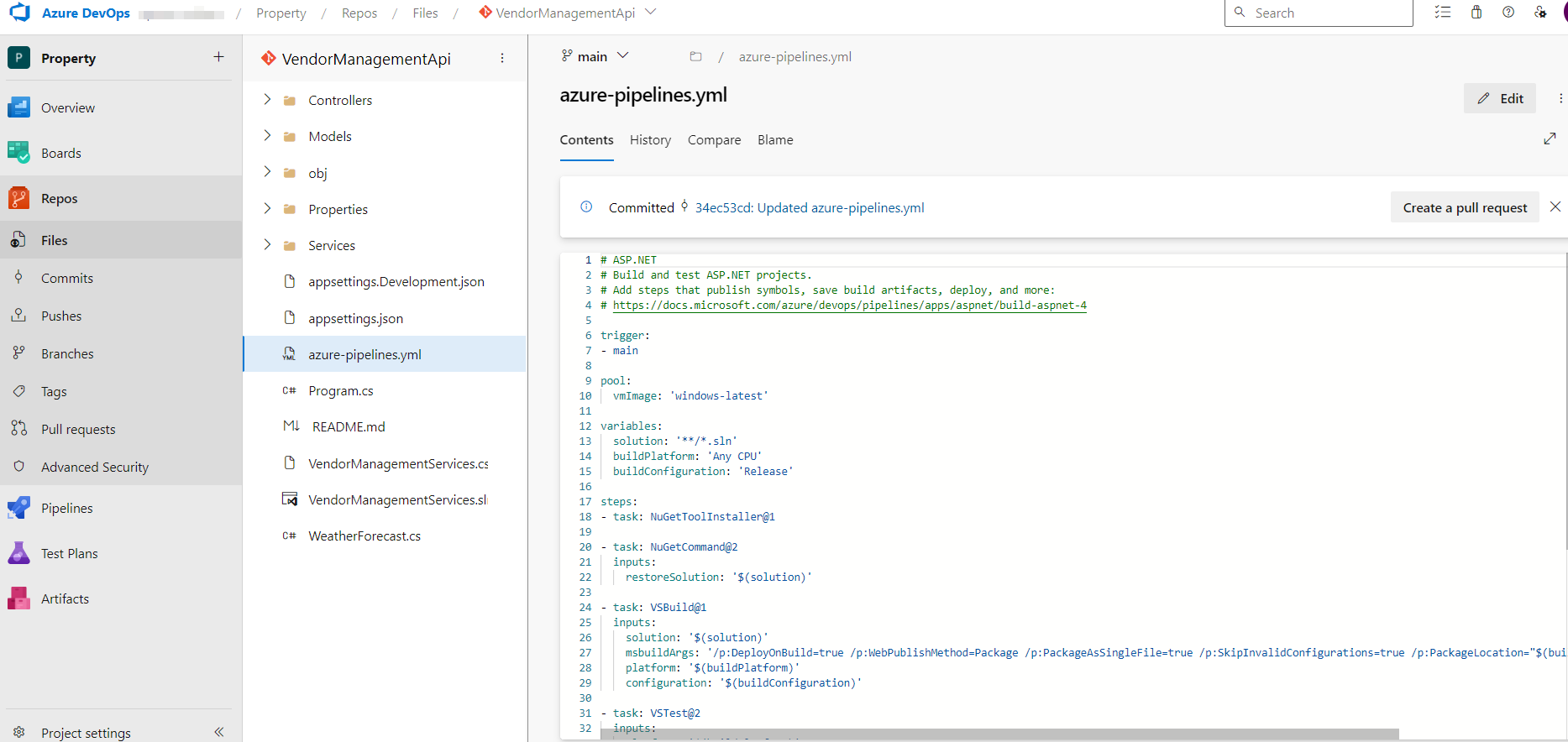Expand the Models folder
Image resolution: width=1568 pixels, height=742 pixels.
[x=267, y=135]
